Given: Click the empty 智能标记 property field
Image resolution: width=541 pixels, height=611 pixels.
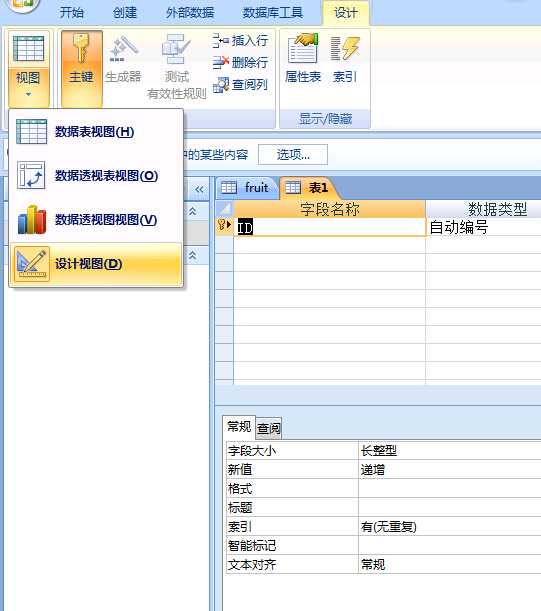Looking at the screenshot, I should tap(450, 545).
